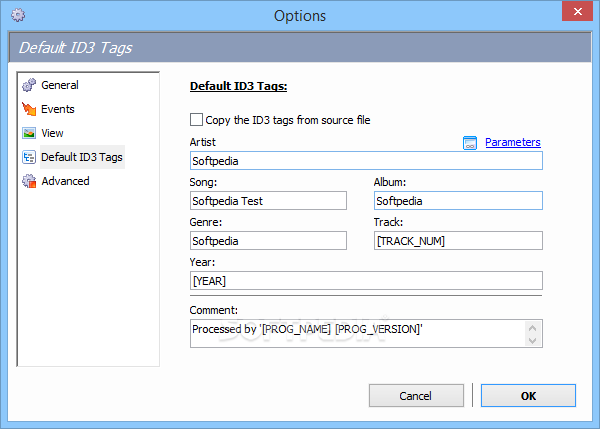This screenshot has width=600, height=429.
Task: Focus the Genre text field
Action: pos(268,241)
